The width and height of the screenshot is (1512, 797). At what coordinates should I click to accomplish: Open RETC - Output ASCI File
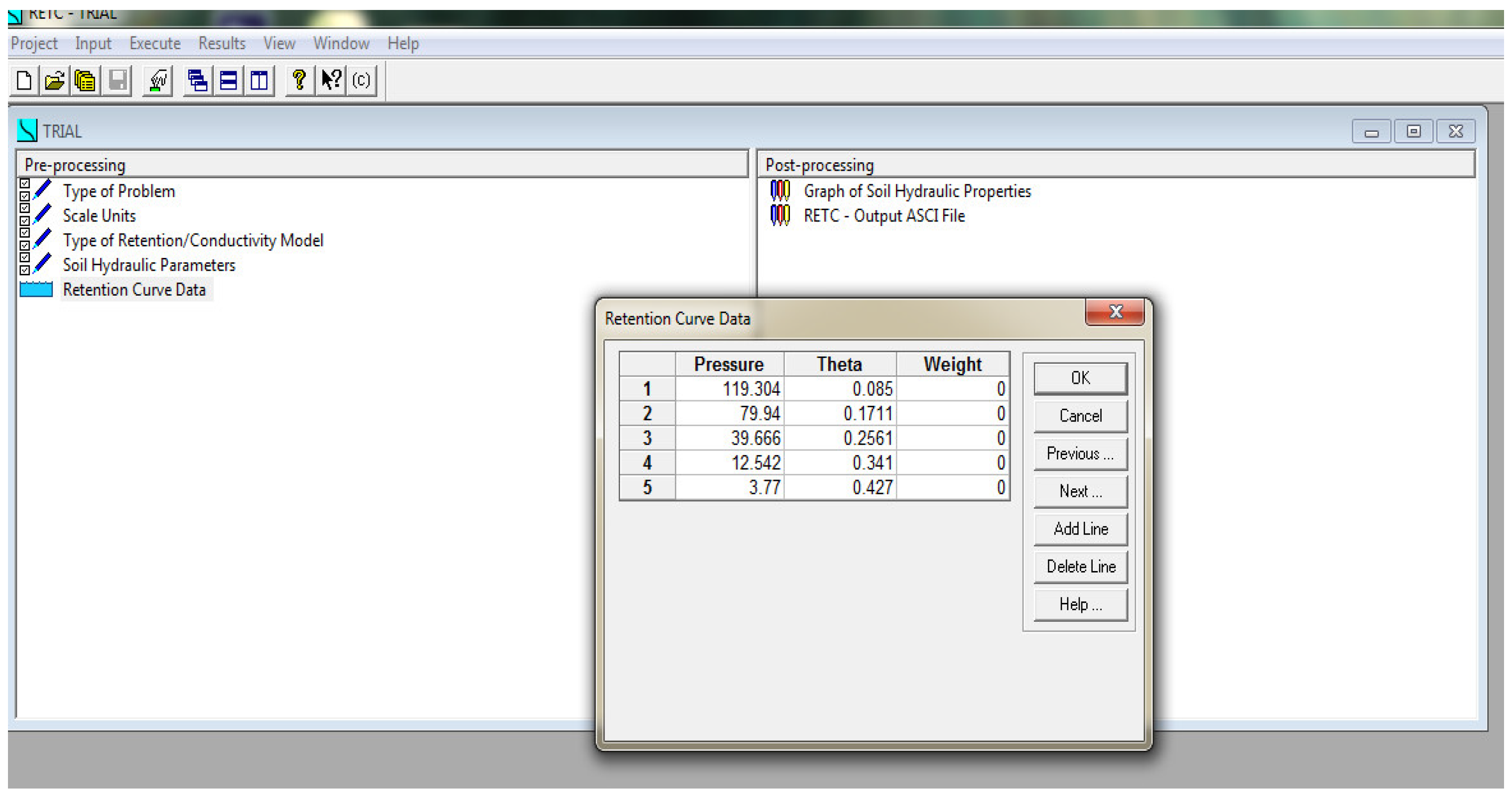tap(883, 216)
